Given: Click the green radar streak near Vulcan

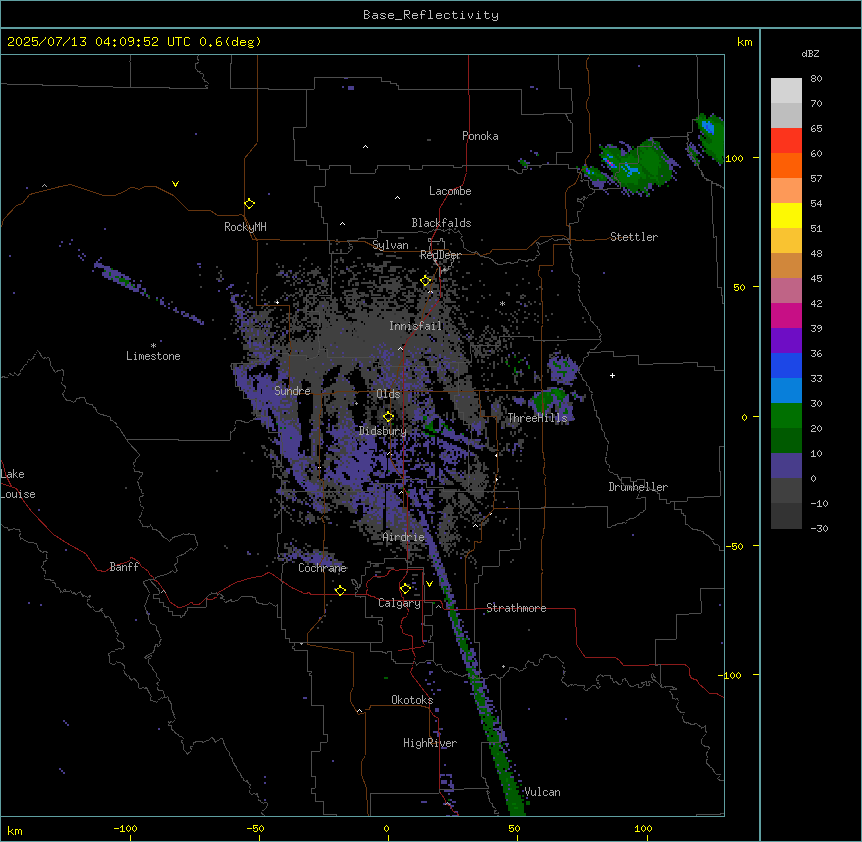Looking at the screenshot, I should point(507,780).
